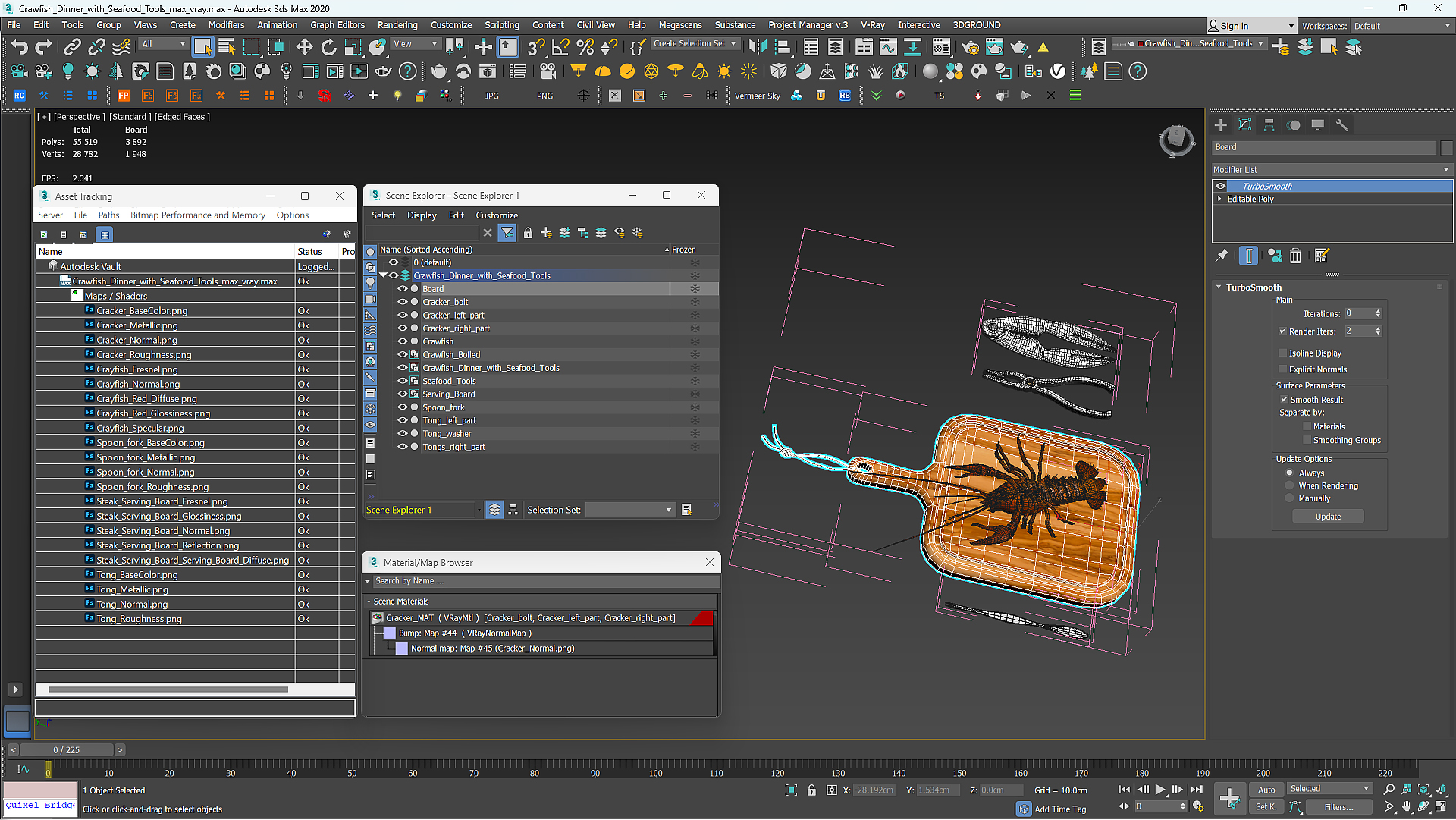1456x820 pixels.
Task: Select the Manually update radio option
Action: (1289, 499)
